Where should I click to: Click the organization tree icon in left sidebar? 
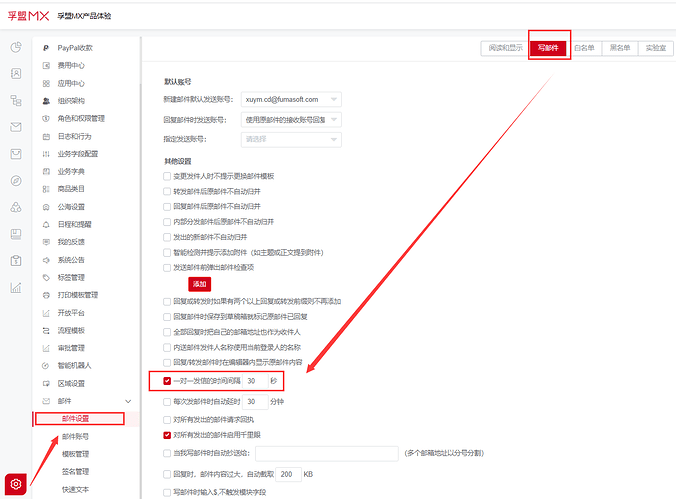[x=16, y=101]
